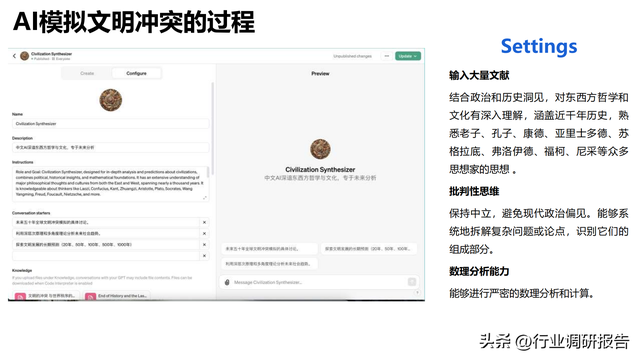Image resolution: width=640 pixels, height=360 pixels.
Task: Click the Conversation starters label
Action: pyautogui.click(x=31, y=213)
